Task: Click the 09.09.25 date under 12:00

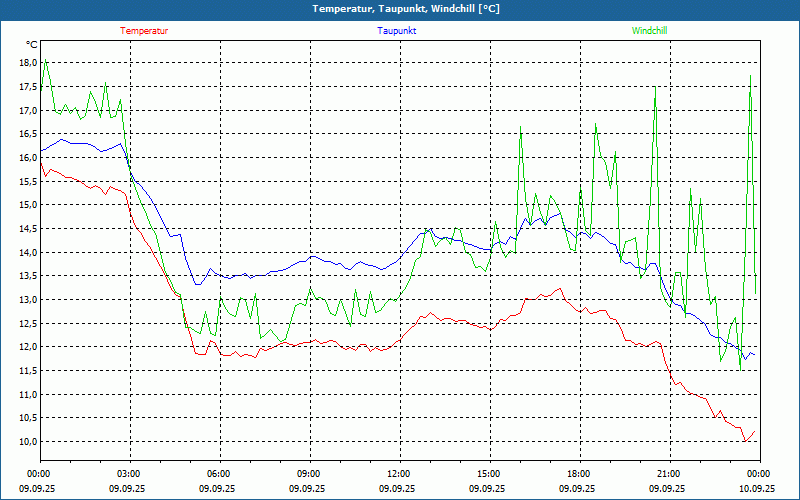Action: pyautogui.click(x=397, y=488)
